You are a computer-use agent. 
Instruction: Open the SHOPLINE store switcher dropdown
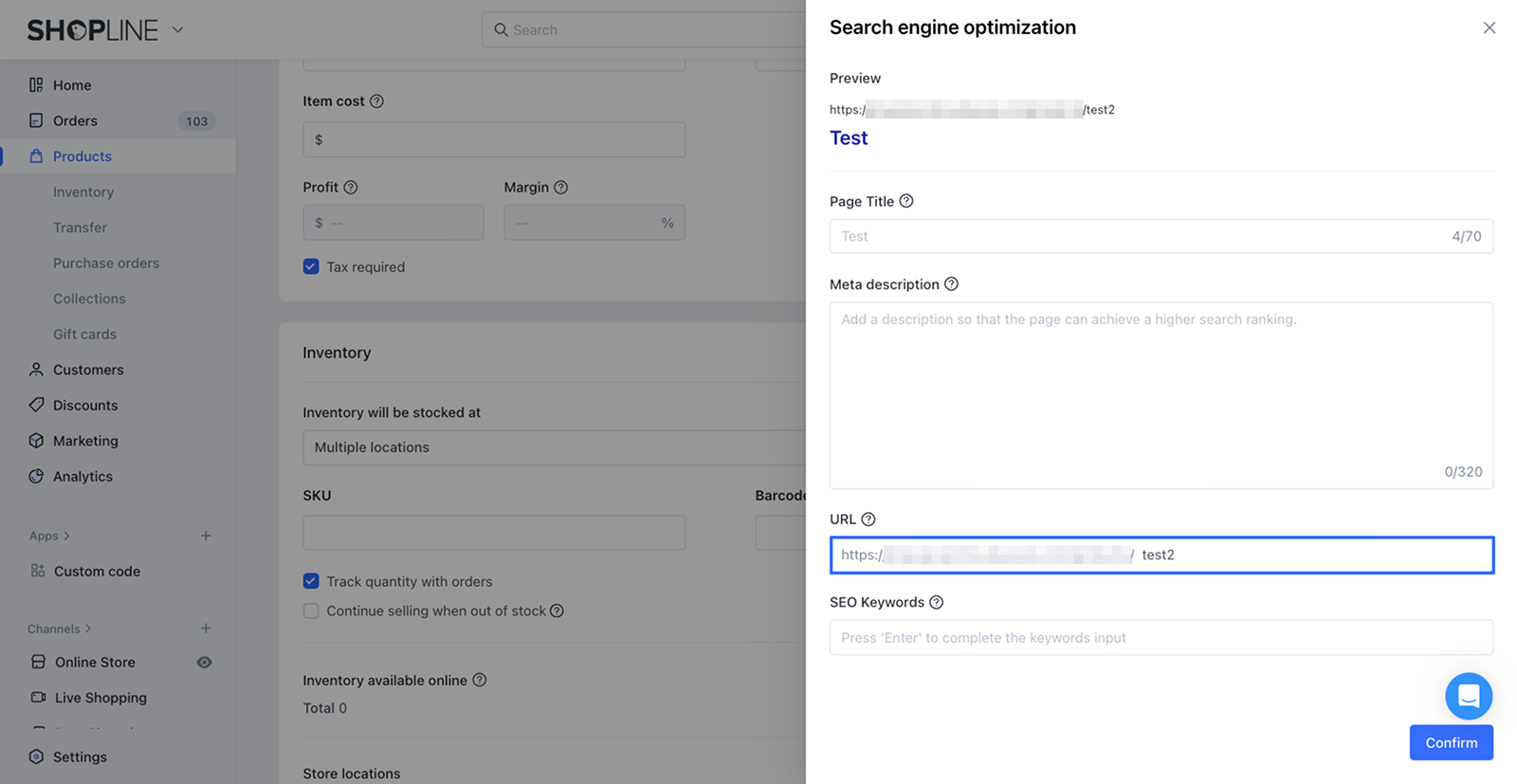177,29
